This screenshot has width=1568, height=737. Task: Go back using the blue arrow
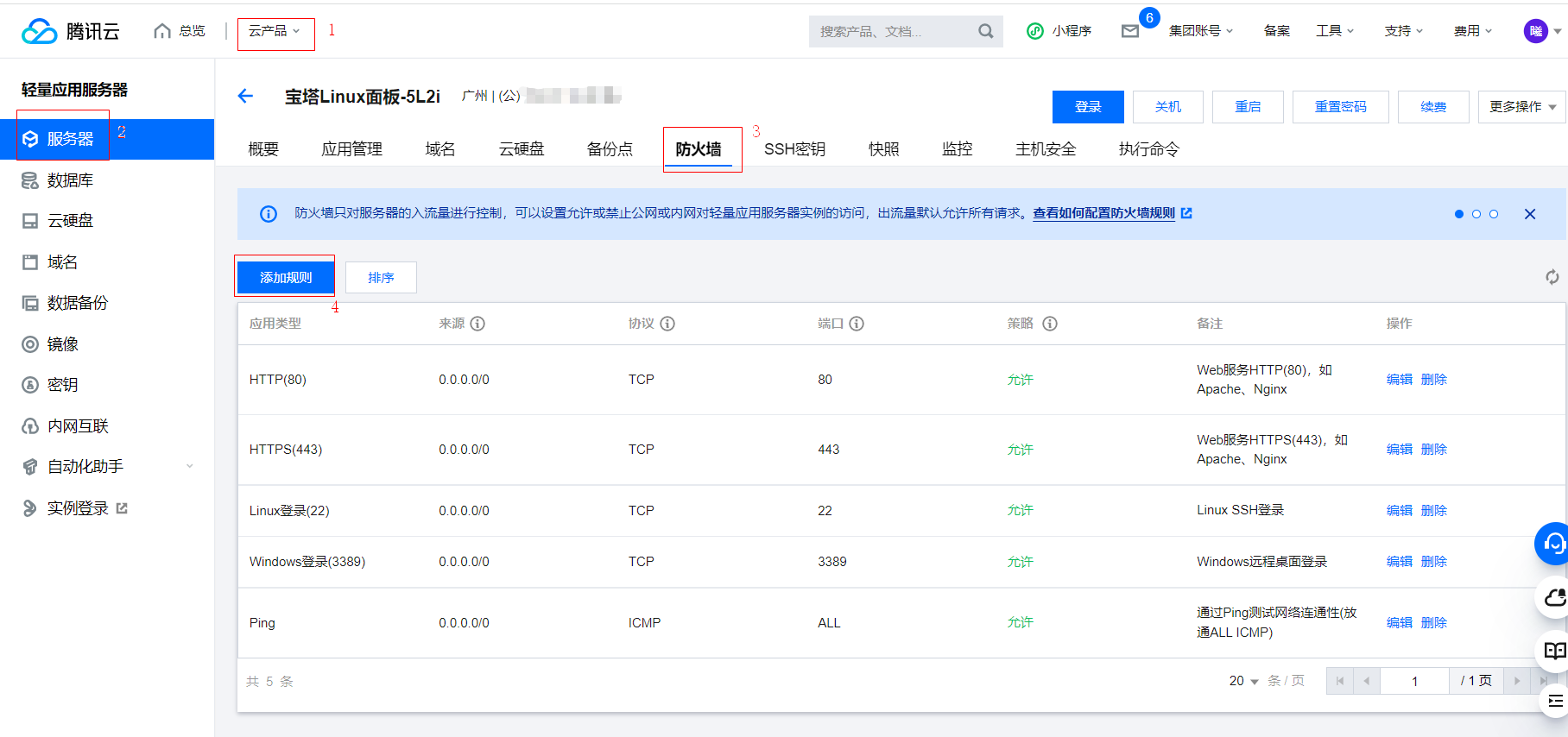(245, 96)
